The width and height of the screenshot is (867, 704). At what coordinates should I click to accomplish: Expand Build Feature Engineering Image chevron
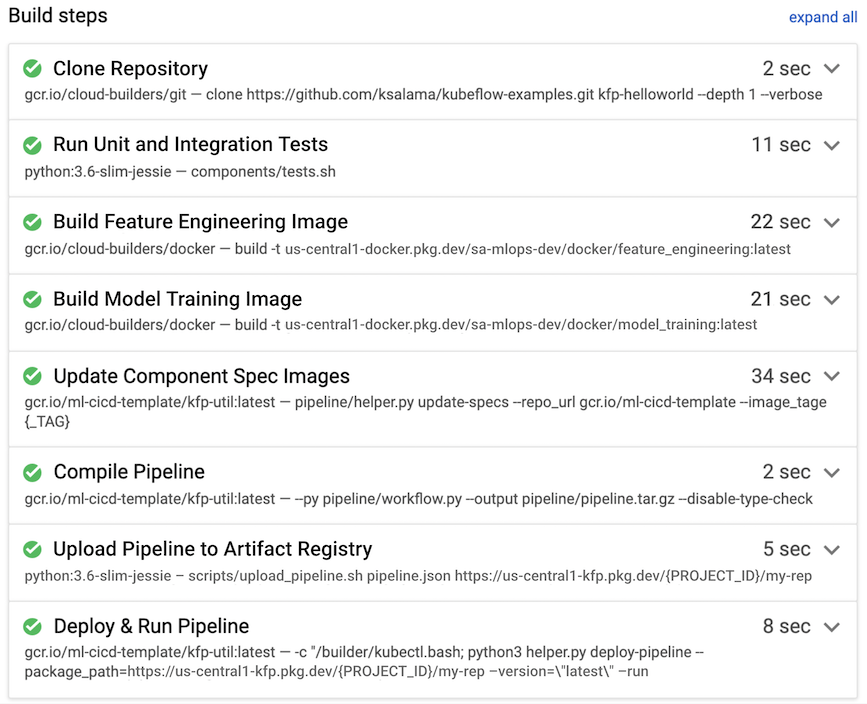[832, 222]
